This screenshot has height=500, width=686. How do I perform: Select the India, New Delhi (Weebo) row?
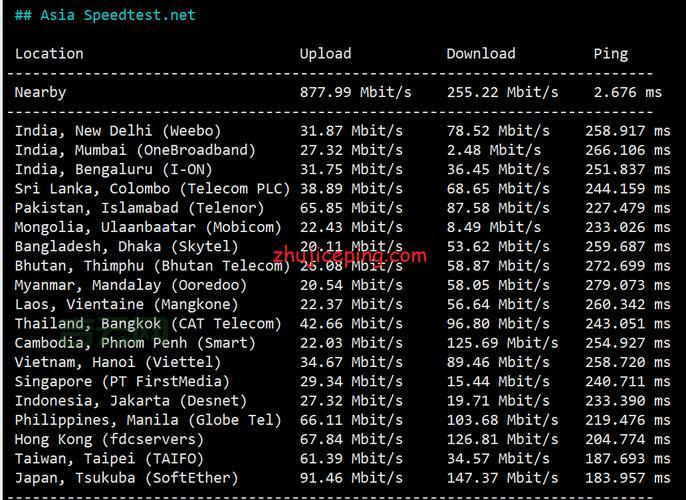pos(118,131)
